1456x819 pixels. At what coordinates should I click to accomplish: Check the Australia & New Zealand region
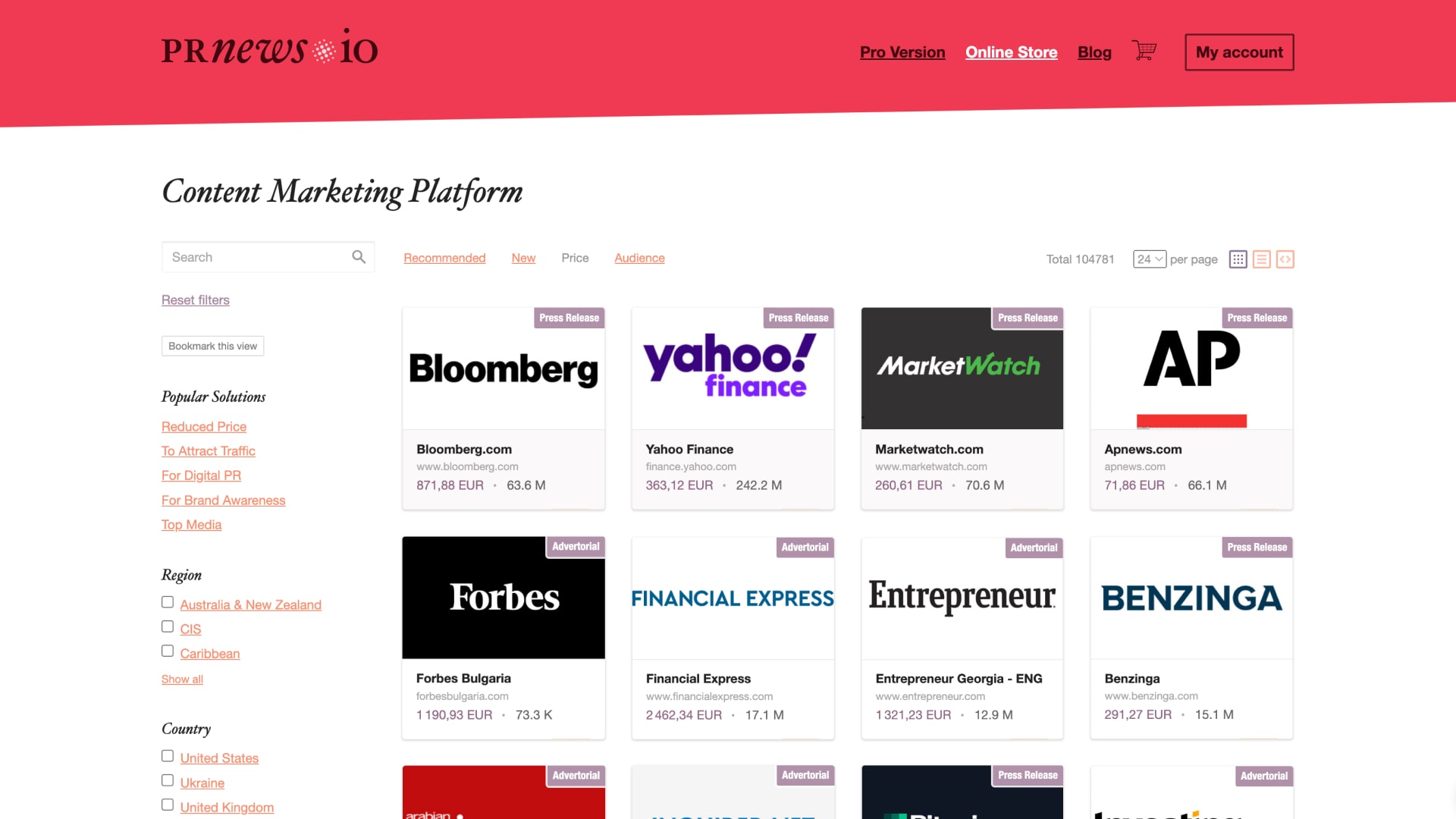(168, 602)
